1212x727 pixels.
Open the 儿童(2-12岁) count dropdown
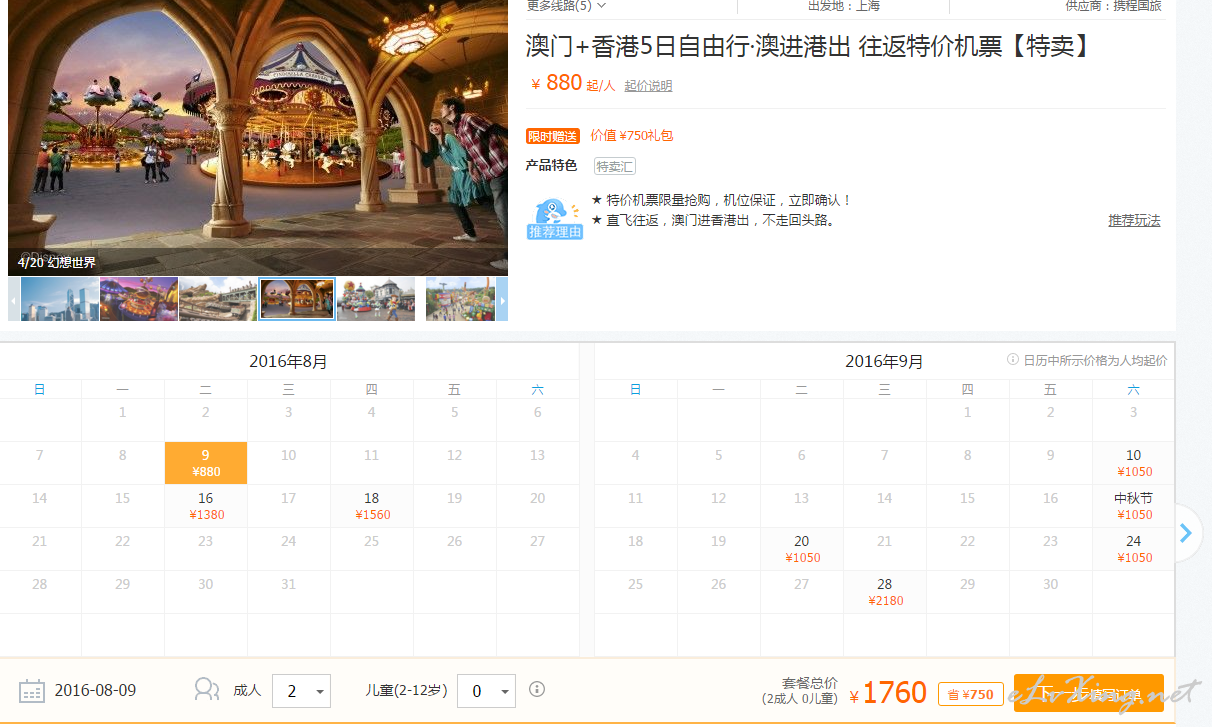[486, 691]
